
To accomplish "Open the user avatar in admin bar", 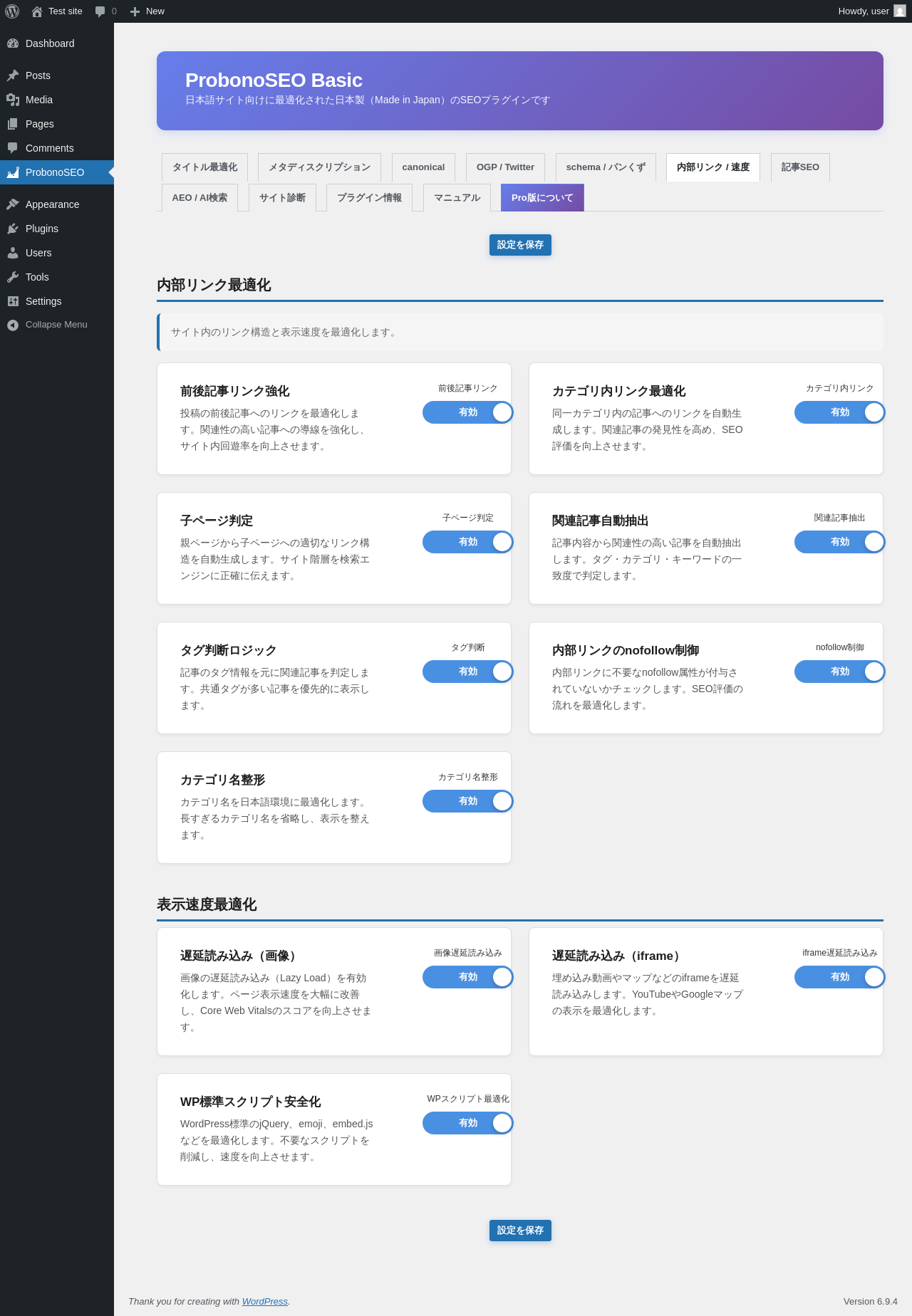I will [900, 11].
